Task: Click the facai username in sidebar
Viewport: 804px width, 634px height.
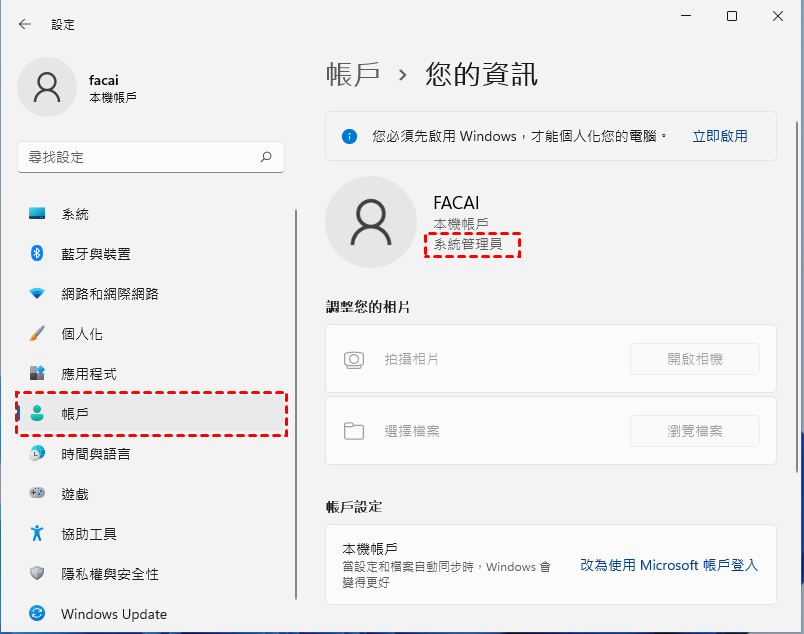Action: click(x=104, y=80)
